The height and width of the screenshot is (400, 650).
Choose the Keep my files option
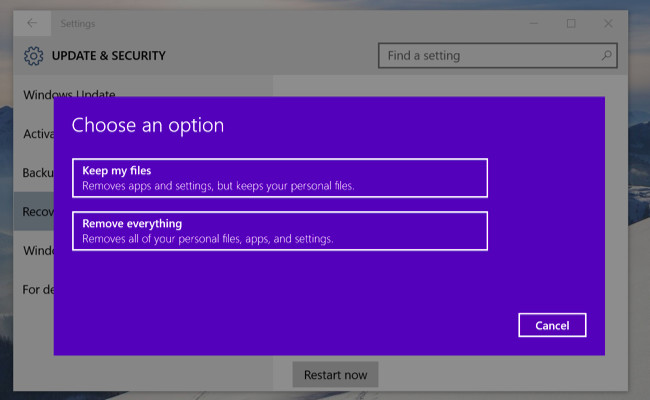(x=280, y=178)
